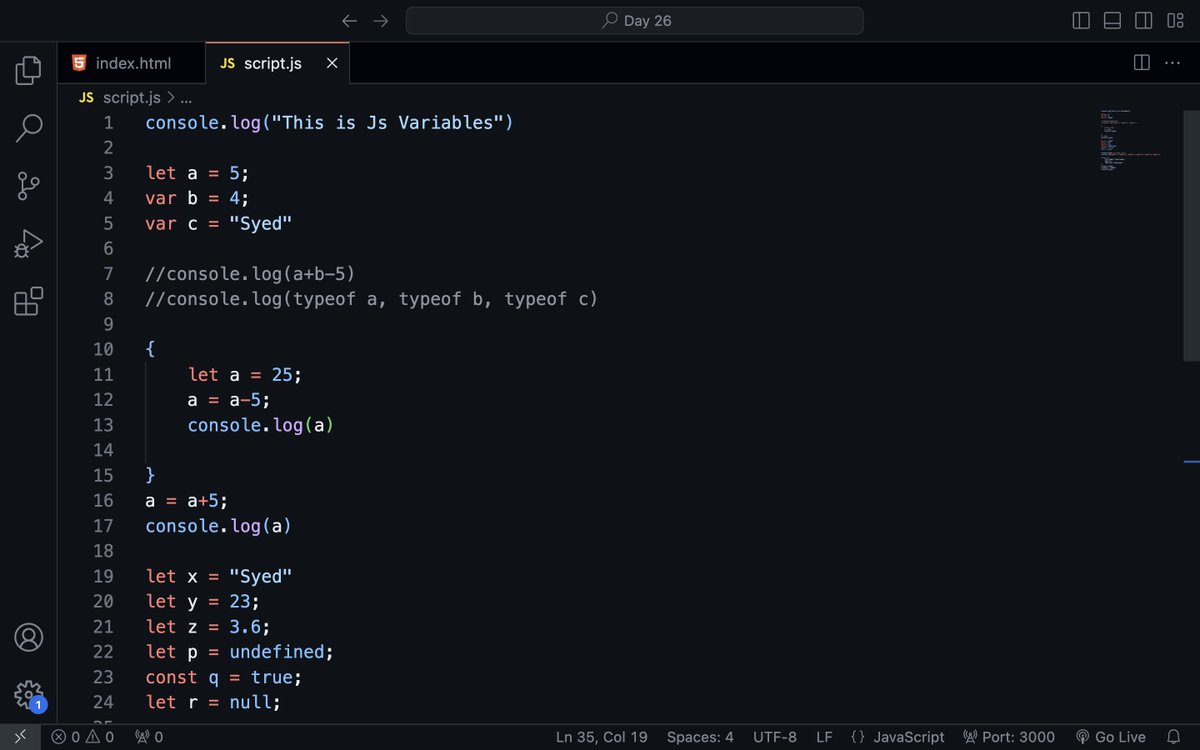Click the minimap code preview
The height and width of the screenshot is (750, 1200).
tap(1131, 140)
